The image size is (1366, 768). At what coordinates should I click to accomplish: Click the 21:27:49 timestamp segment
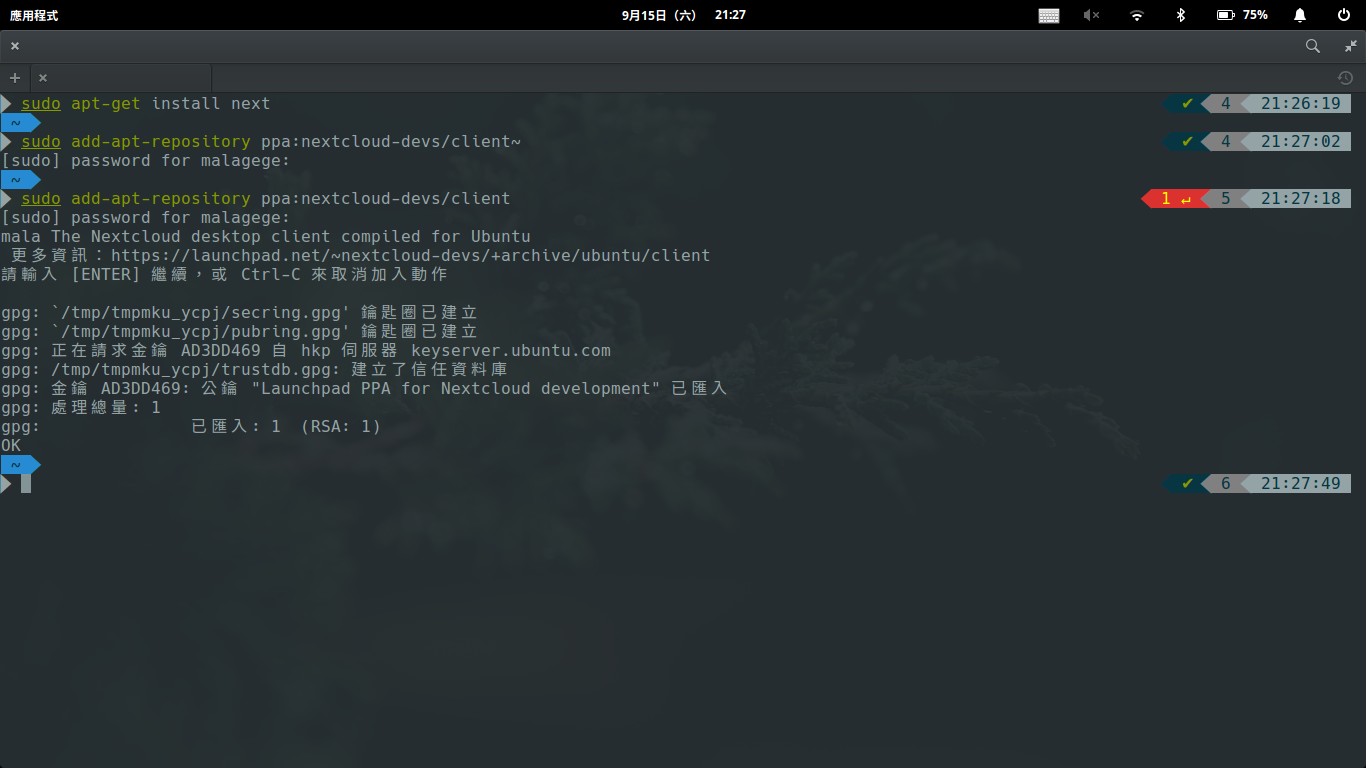1300,484
